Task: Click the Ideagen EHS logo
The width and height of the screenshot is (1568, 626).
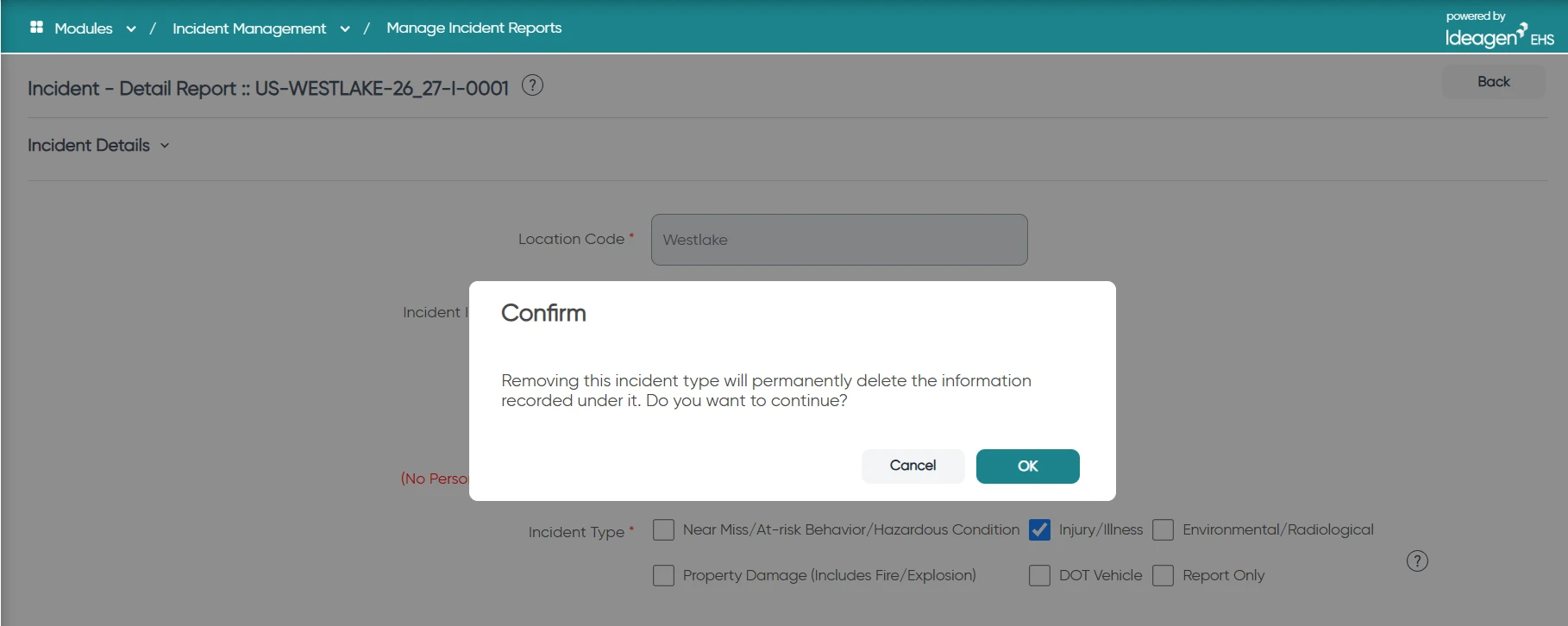Action: click(x=1500, y=30)
